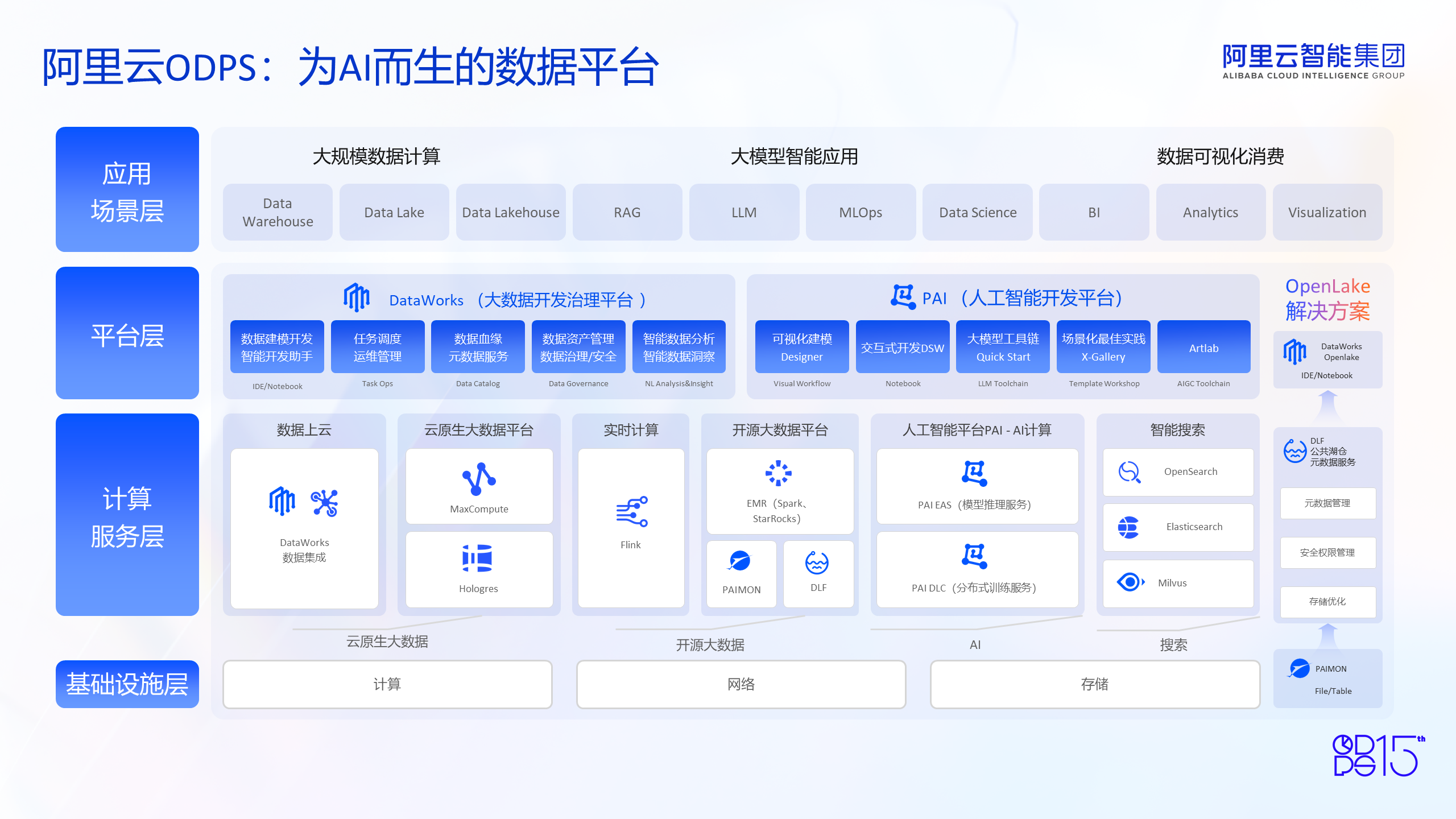Click the 存储 infrastructure box
This screenshot has height=819, width=1456.
[x=1095, y=684]
